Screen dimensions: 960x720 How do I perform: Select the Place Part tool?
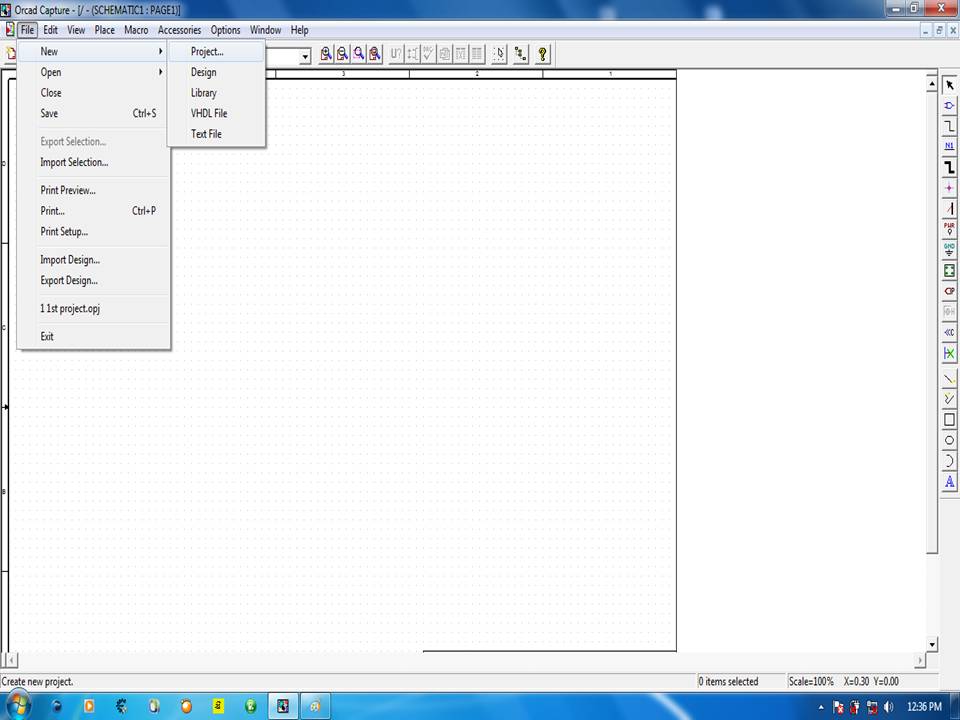tap(949, 106)
